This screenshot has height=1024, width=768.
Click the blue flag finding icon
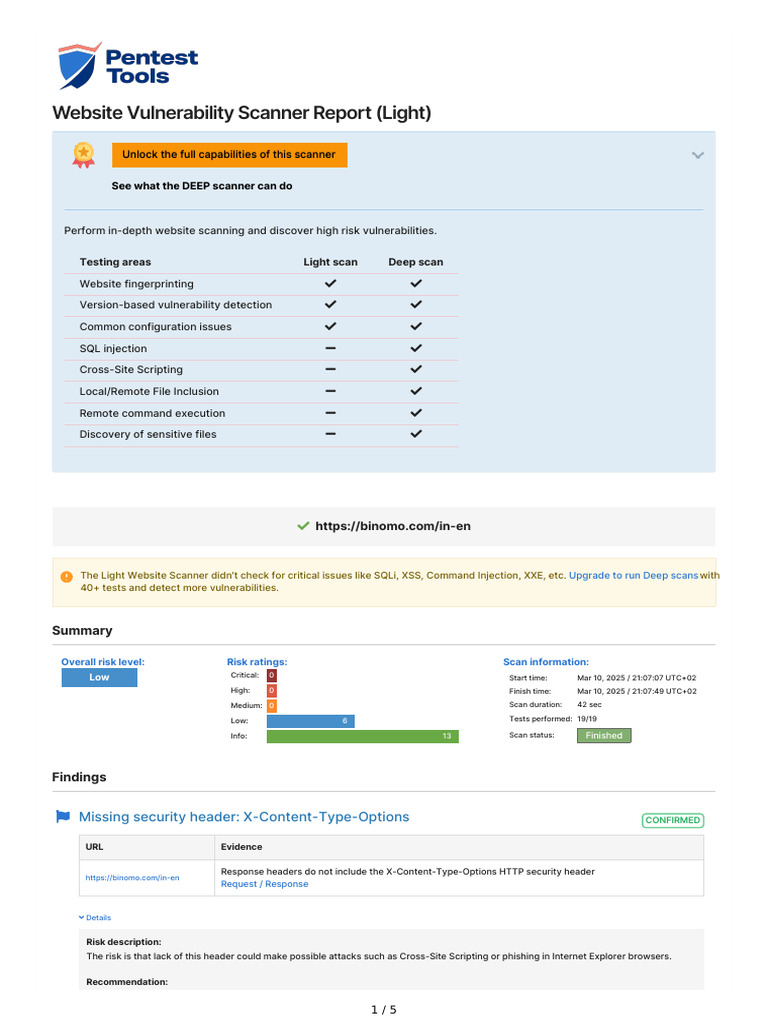[x=63, y=816]
